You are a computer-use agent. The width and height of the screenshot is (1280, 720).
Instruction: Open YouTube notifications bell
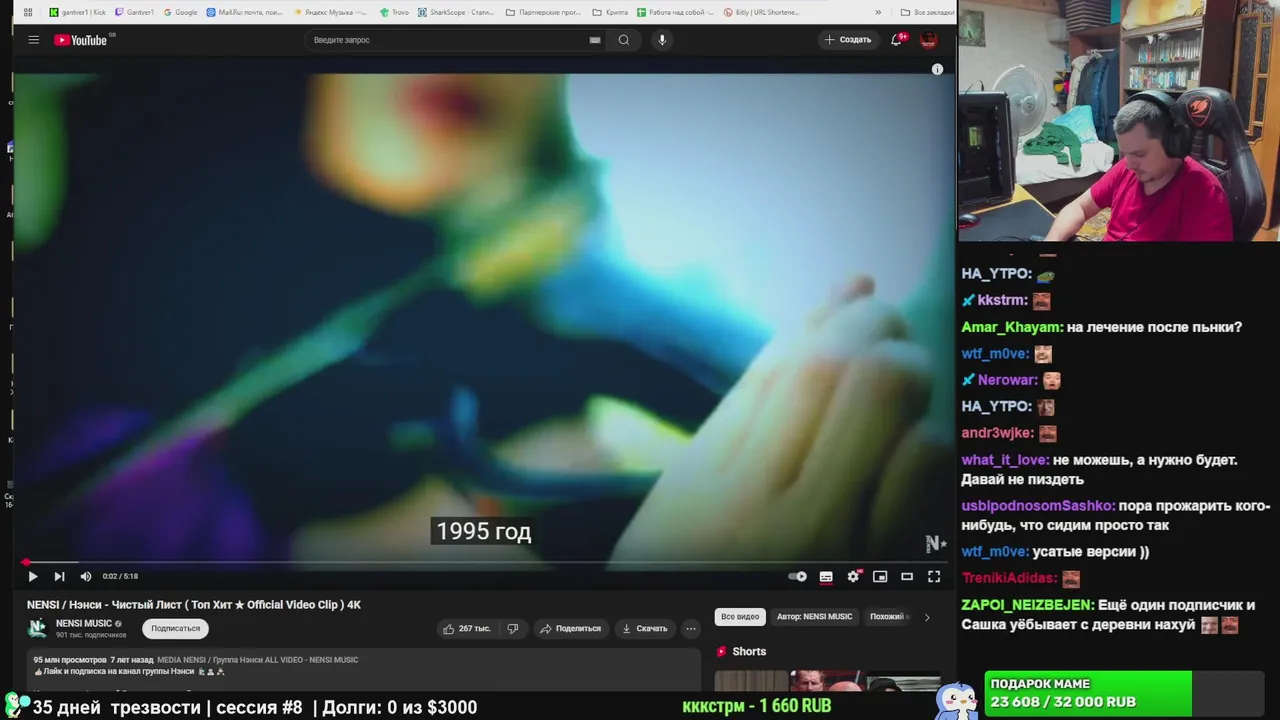point(897,40)
